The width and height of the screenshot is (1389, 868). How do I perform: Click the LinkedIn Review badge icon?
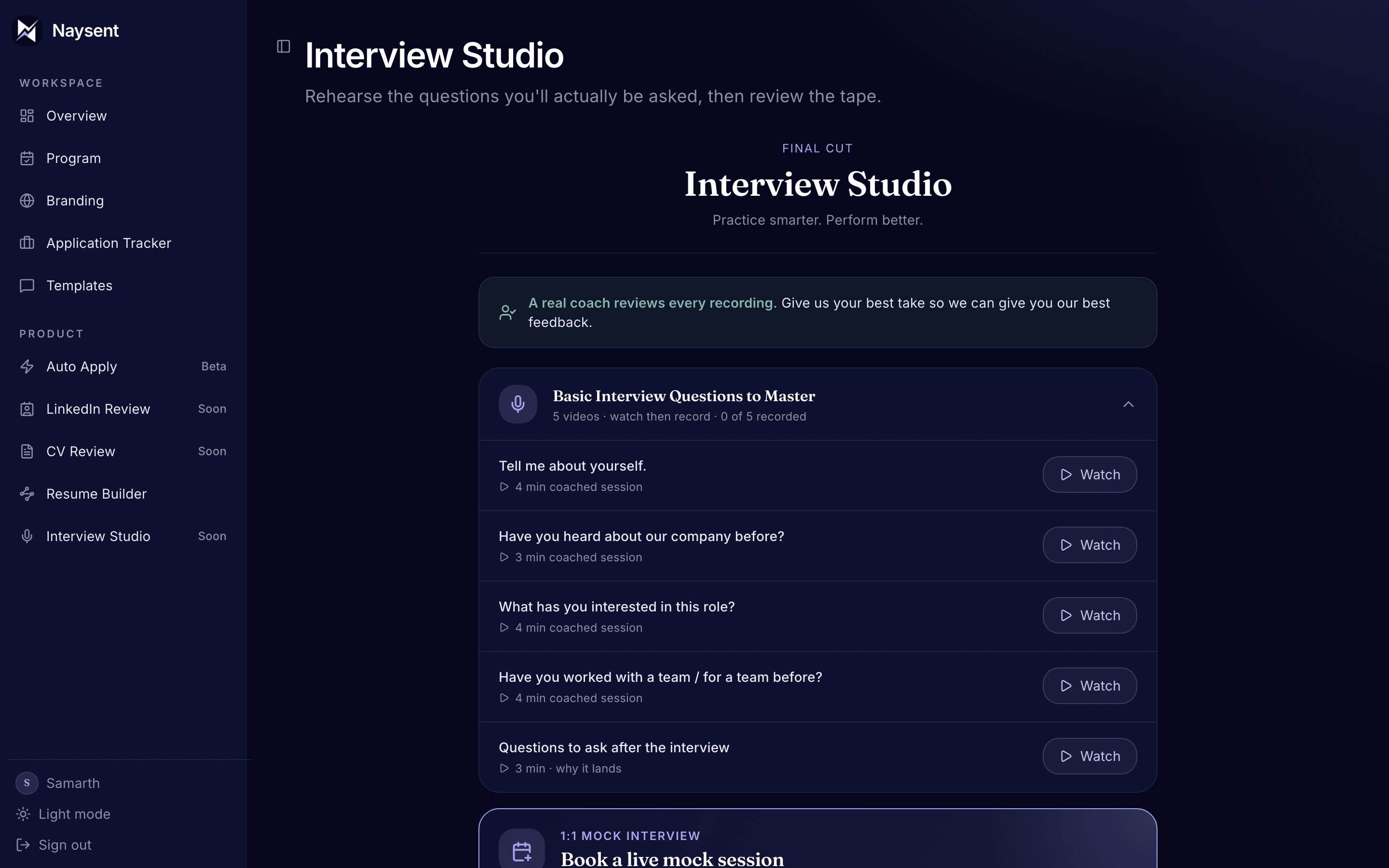tap(27, 409)
